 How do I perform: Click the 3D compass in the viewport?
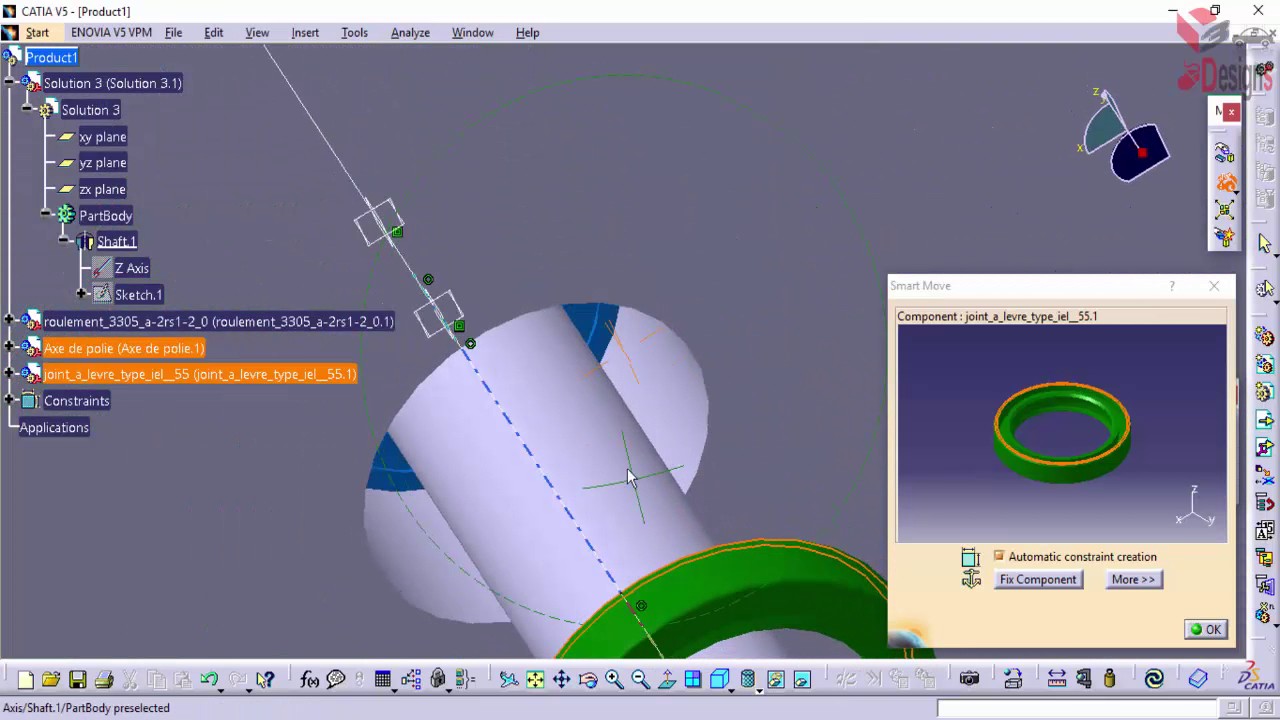pyautogui.click(x=1128, y=137)
